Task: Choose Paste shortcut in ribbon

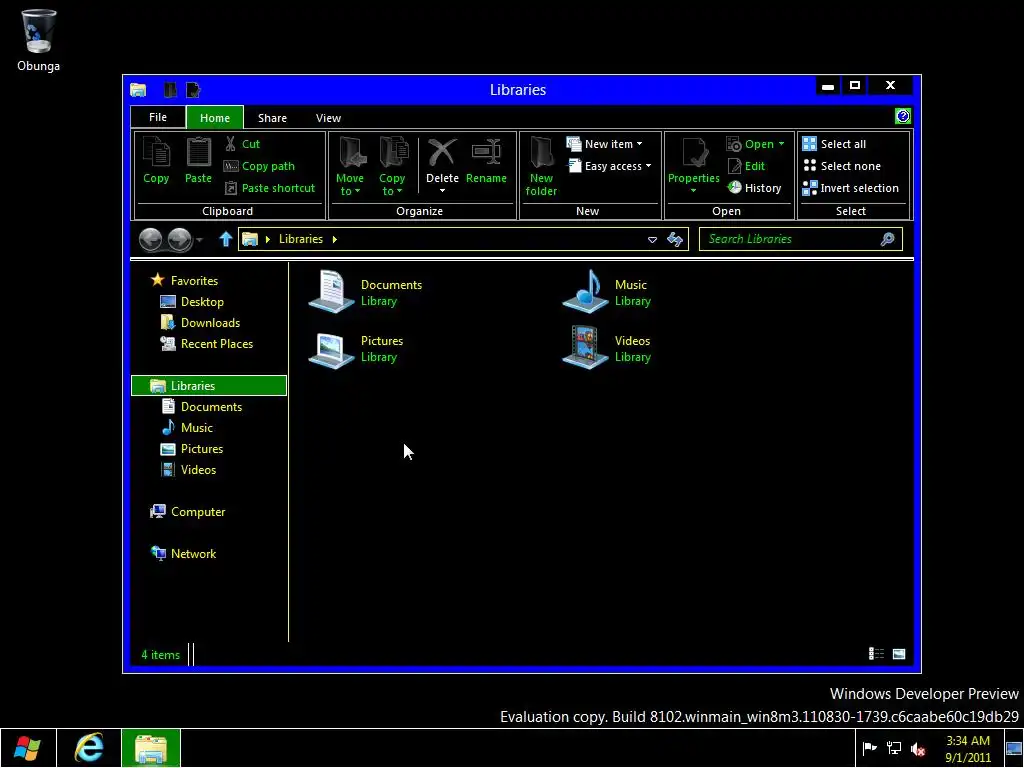Action: [270, 188]
